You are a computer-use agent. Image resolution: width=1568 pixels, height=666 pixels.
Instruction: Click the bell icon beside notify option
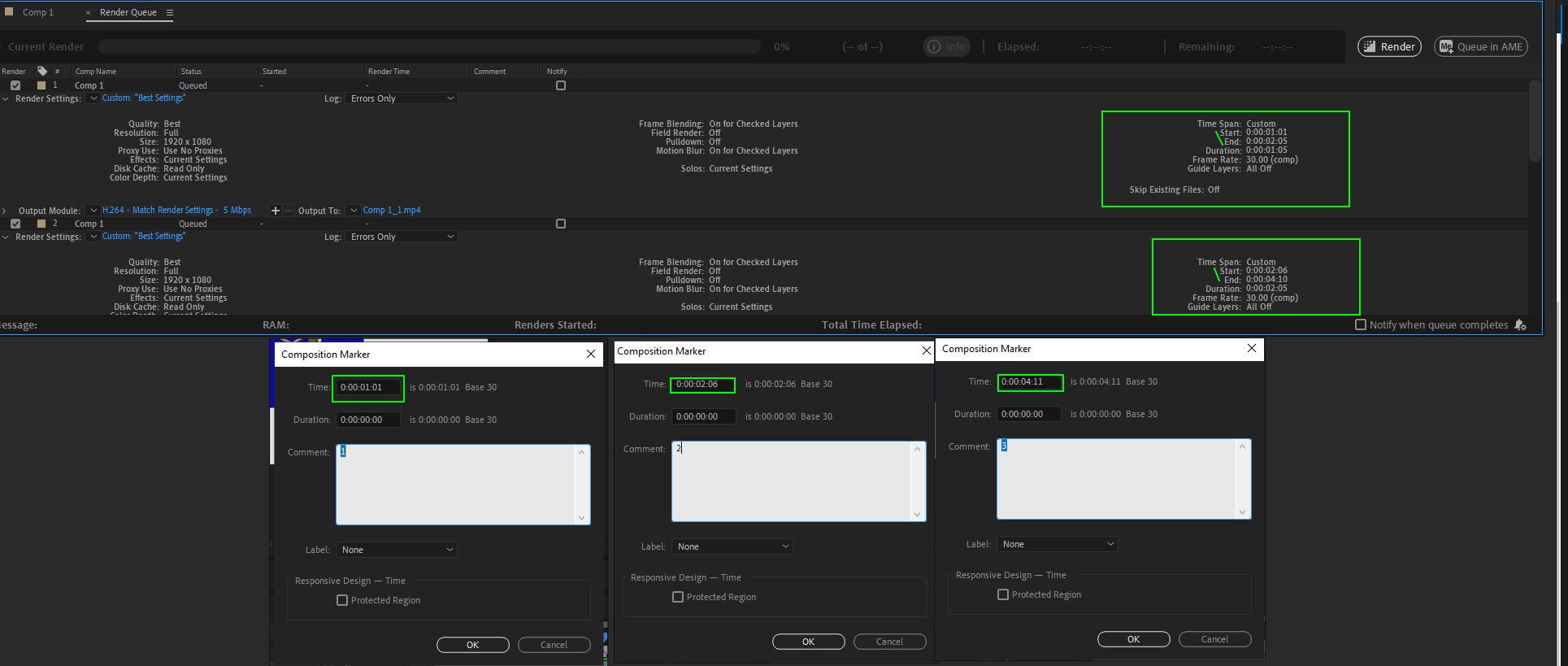(x=1520, y=324)
